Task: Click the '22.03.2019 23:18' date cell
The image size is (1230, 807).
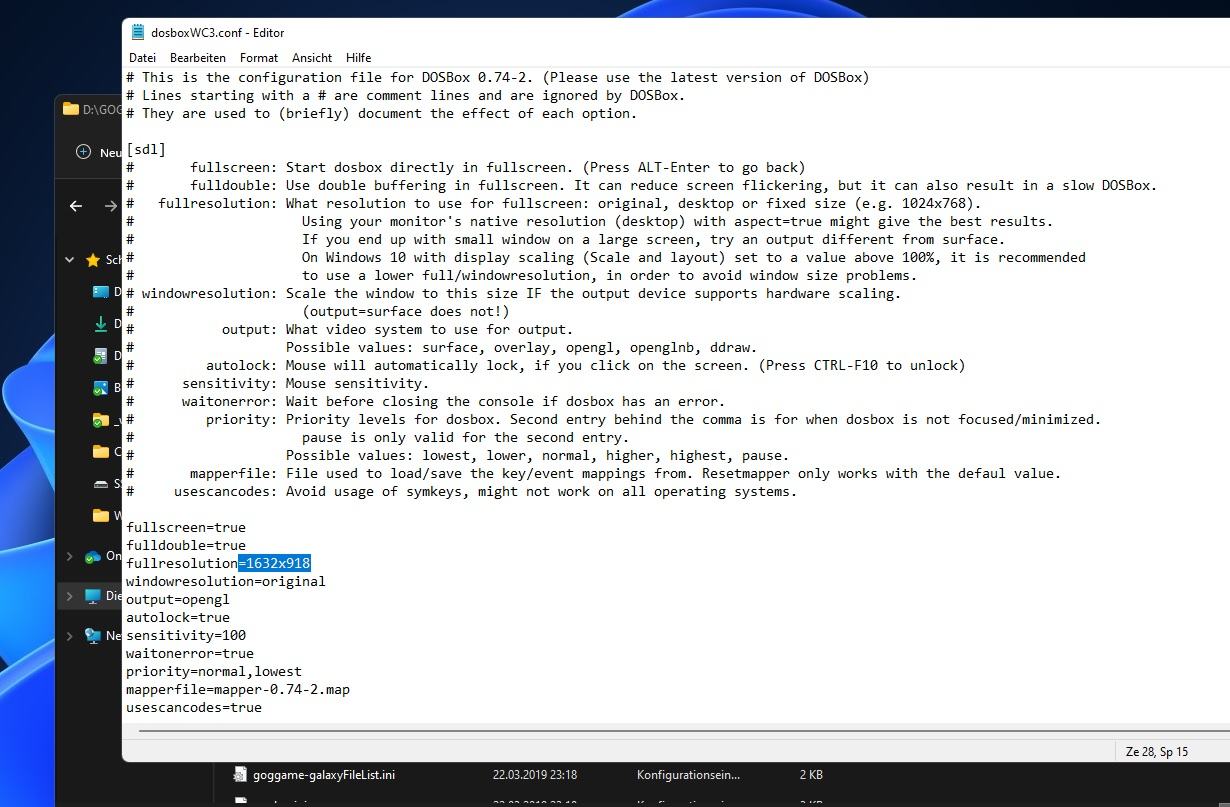Action: point(535,774)
